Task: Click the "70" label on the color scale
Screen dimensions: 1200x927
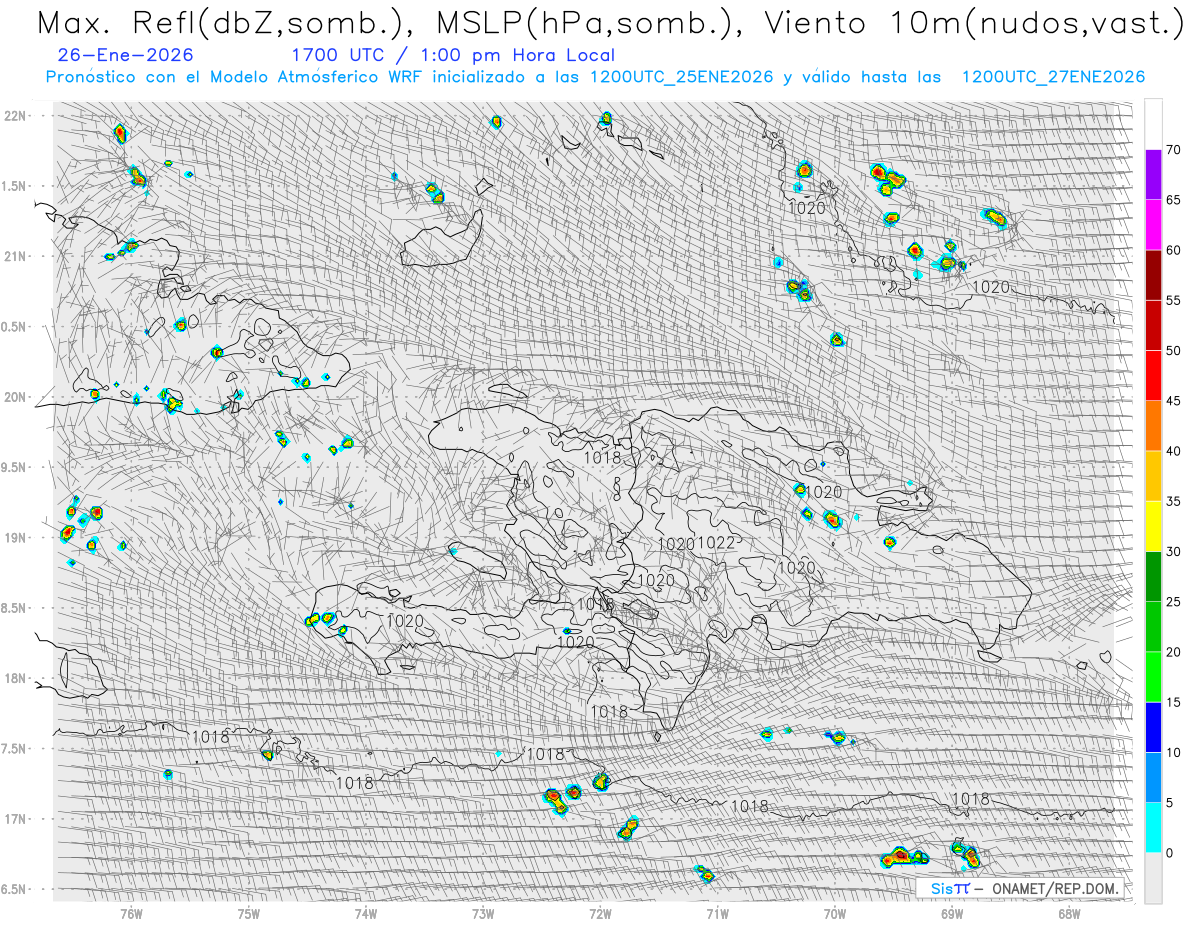Action: click(1173, 150)
